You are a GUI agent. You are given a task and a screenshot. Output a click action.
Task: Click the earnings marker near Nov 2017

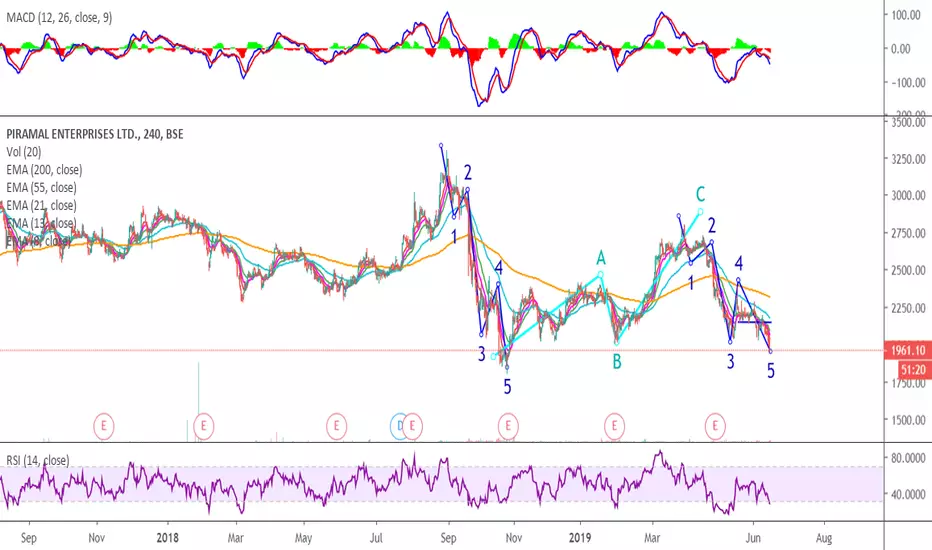click(x=103, y=426)
